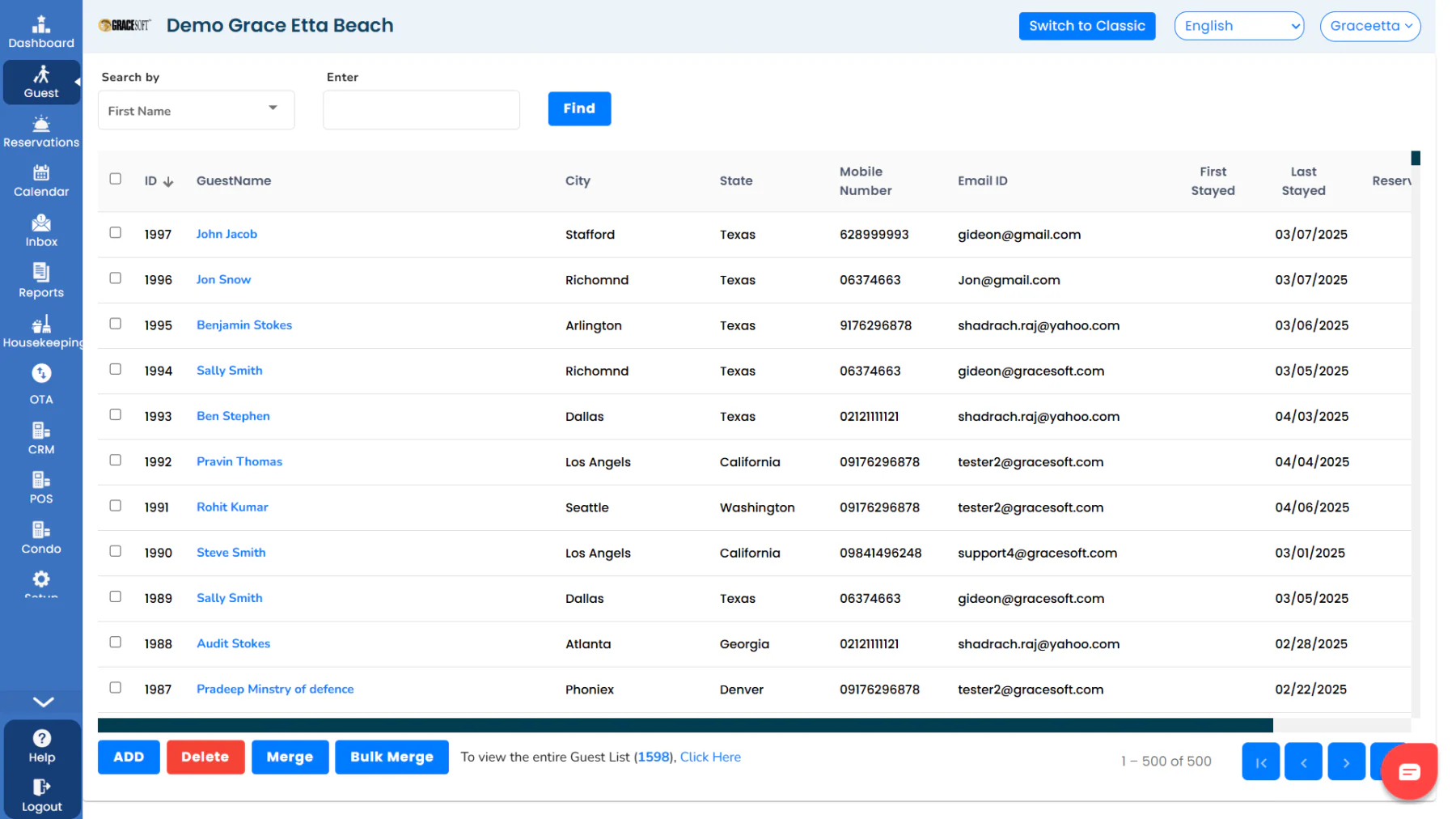
Task: Open the Search by First Name dropdown
Action: 196,110
